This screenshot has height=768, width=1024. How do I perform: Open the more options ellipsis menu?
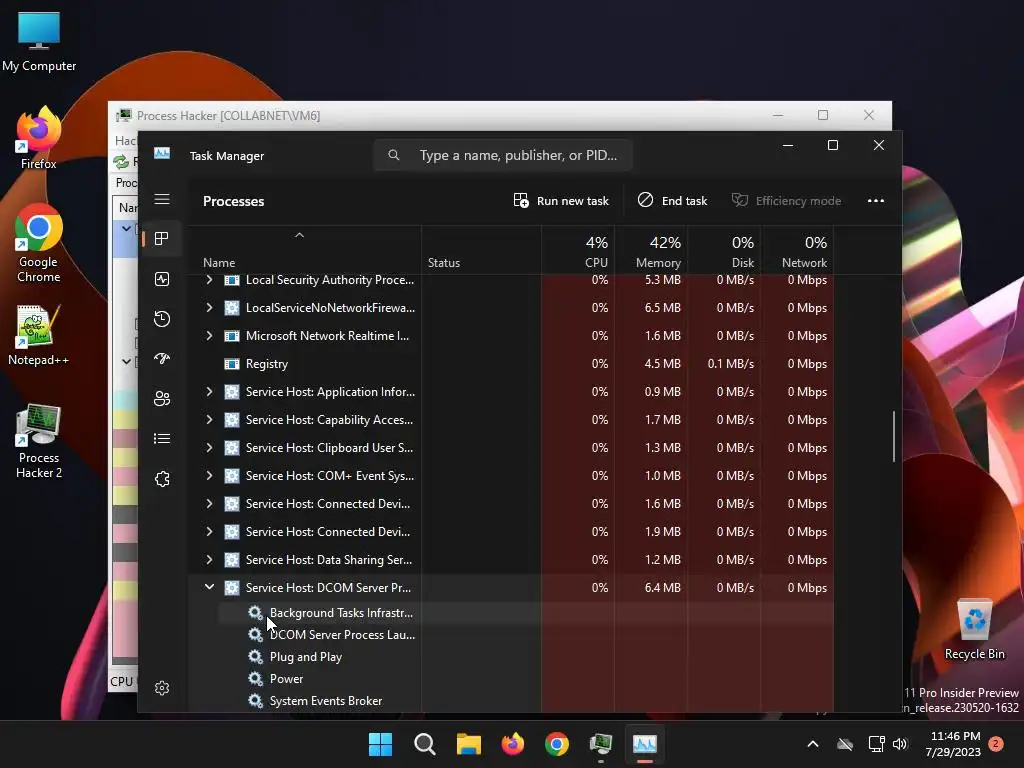click(x=876, y=200)
